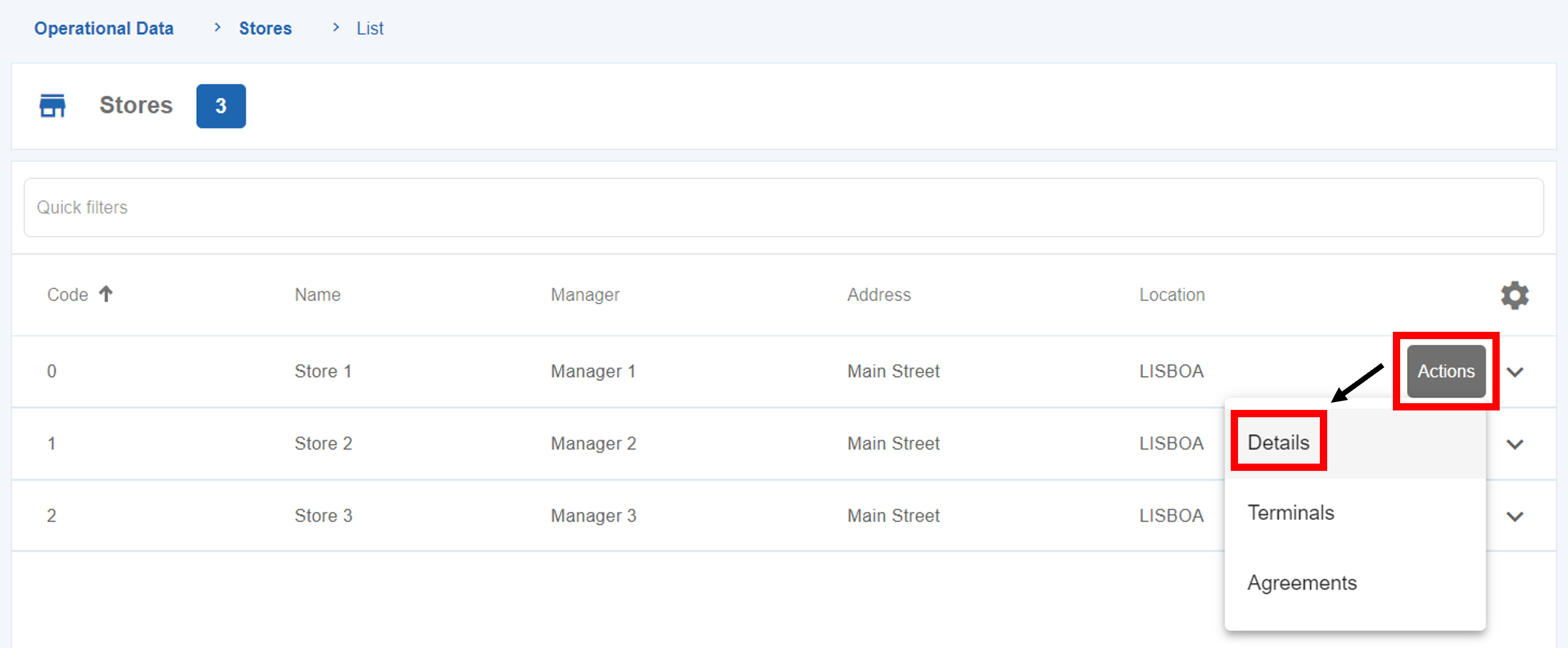Expand the Store 3 row chevron
1568x648 pixels.
(1514, 517)
